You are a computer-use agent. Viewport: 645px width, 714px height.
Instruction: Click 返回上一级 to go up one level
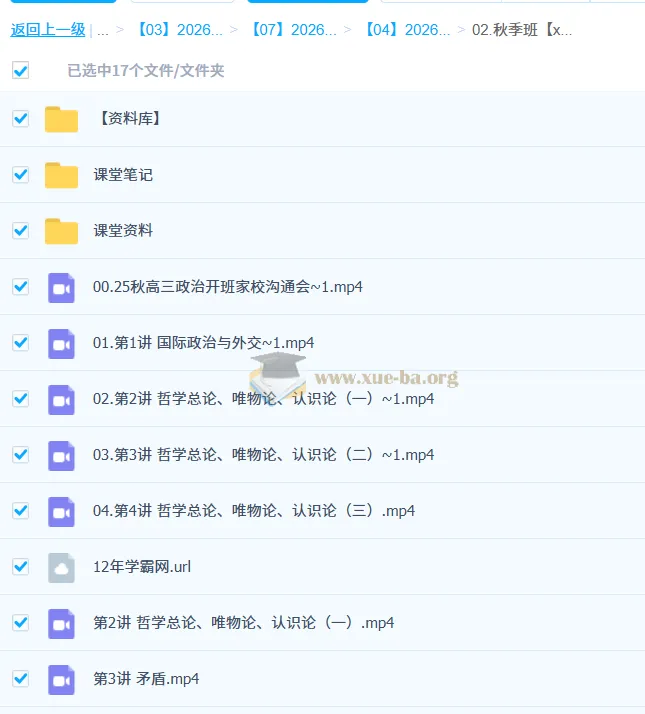(x=48, y=30)
